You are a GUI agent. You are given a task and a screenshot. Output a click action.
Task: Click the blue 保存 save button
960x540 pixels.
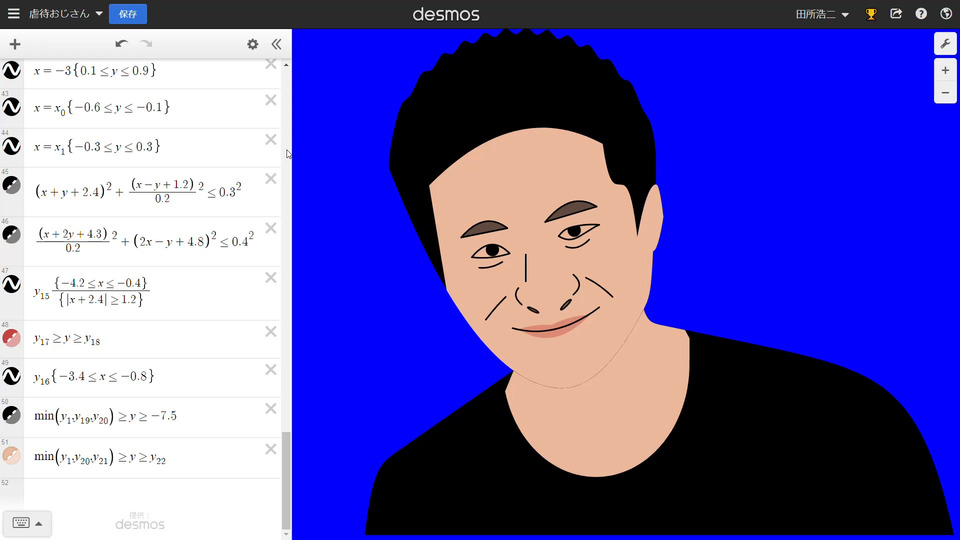click(128, 14)
